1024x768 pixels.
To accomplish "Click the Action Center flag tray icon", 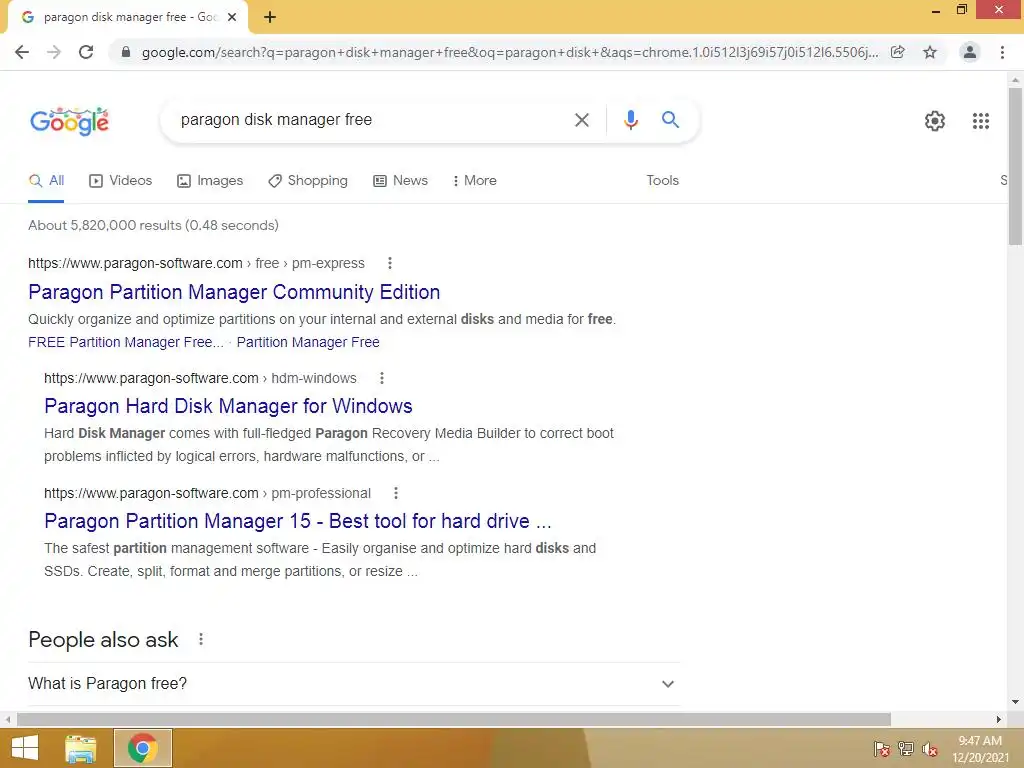I will [x=882, y=749].
